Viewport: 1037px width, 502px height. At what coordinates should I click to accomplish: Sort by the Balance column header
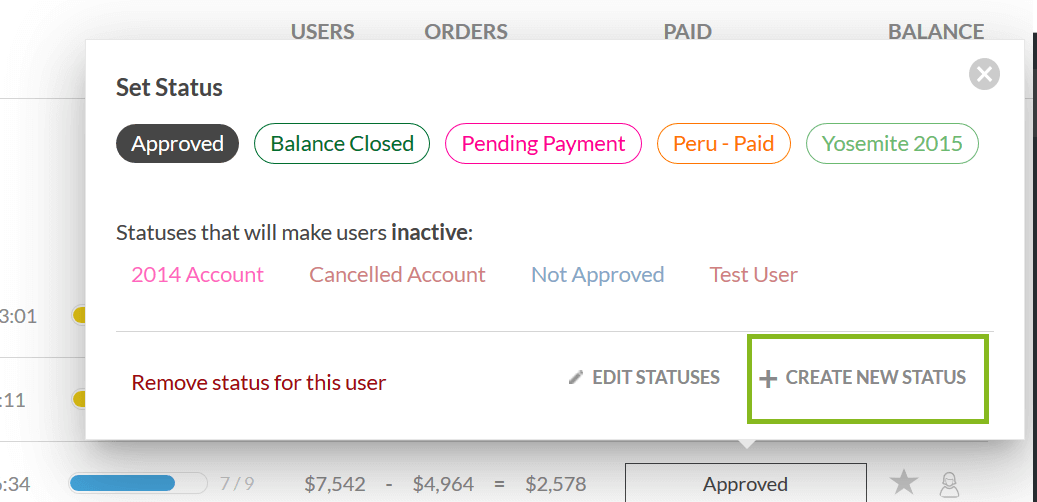[935, 32]
